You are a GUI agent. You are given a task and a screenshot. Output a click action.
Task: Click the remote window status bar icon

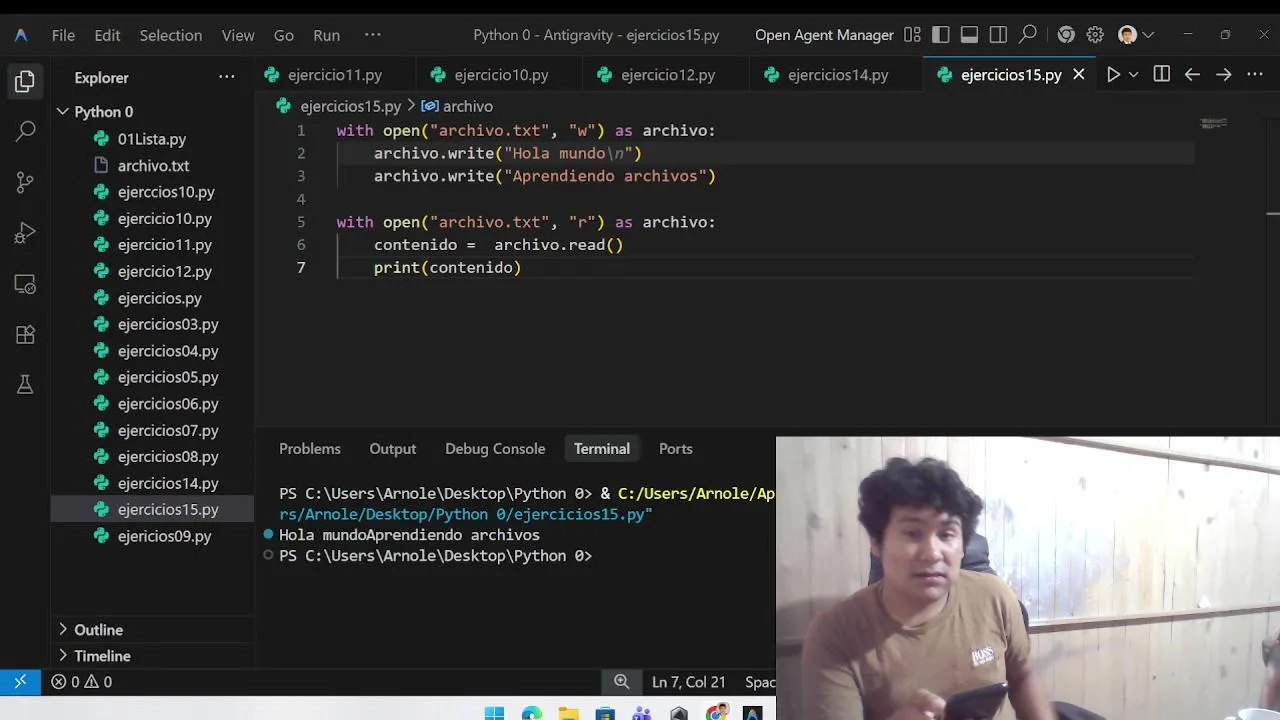point(20,682)
